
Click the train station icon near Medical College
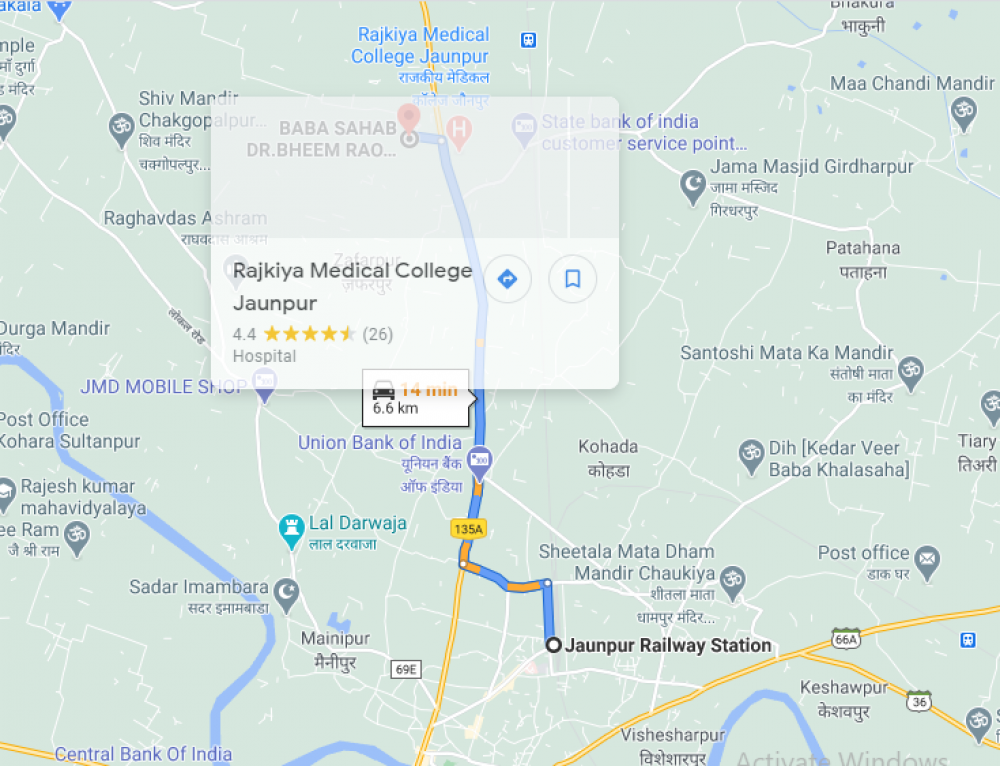(528, 40)
